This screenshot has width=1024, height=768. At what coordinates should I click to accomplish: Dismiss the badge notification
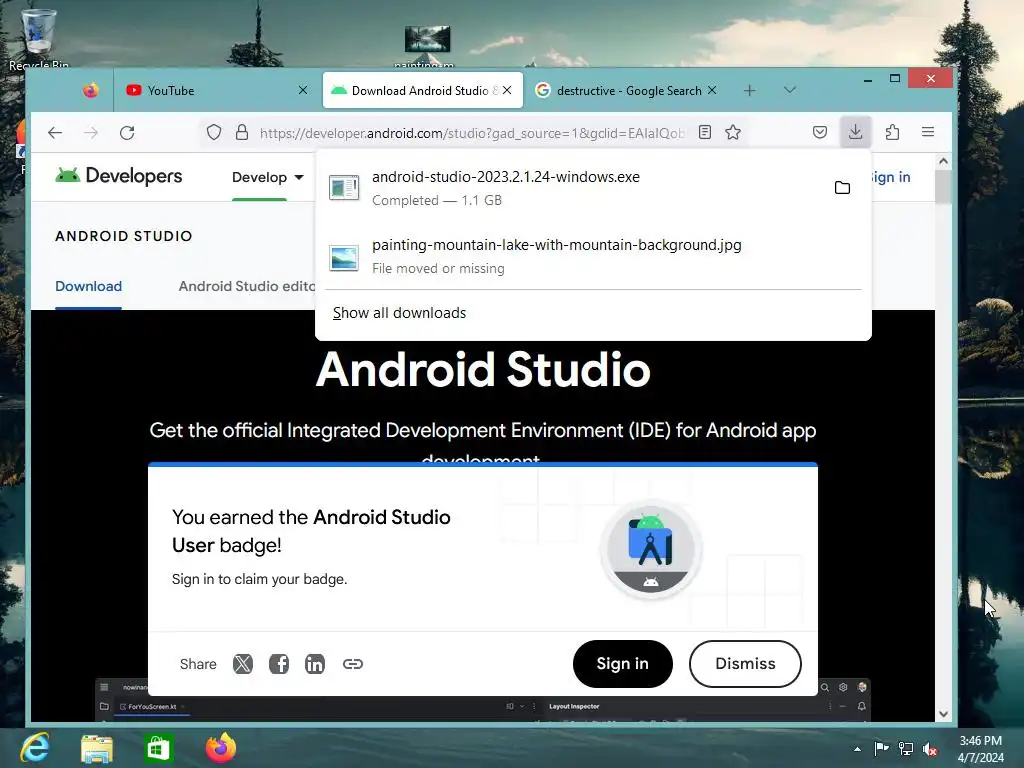tap(745, 664)
